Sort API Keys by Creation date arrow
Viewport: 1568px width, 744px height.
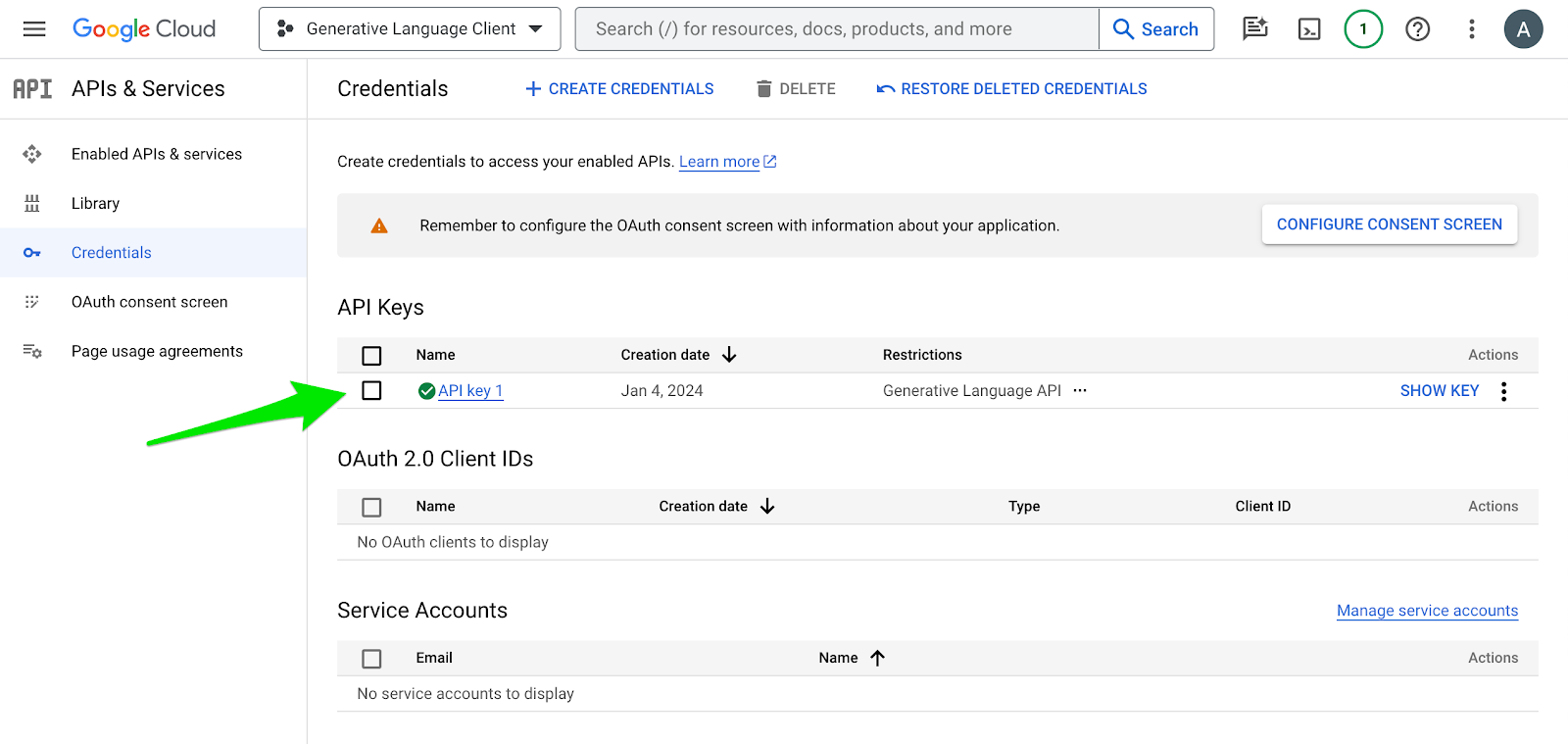pos(729,355)
